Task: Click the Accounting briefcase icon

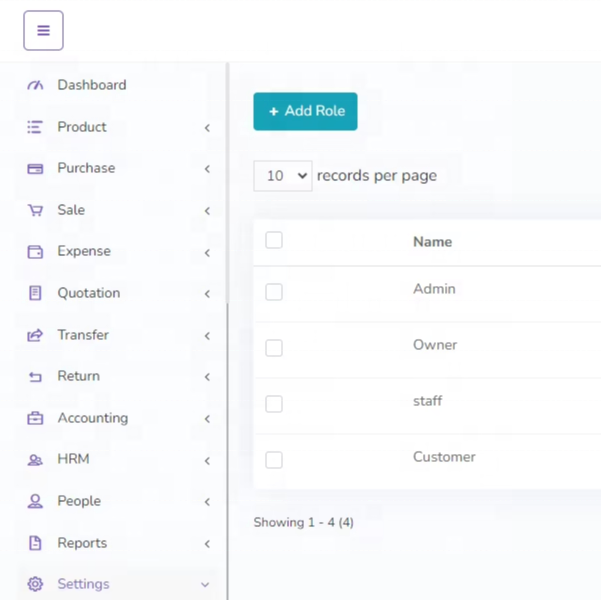Action: pyautogui.click(x=35, y=419)
